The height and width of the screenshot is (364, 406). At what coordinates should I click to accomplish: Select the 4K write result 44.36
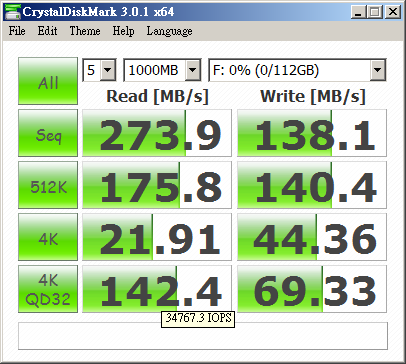[x=312, y=237]
